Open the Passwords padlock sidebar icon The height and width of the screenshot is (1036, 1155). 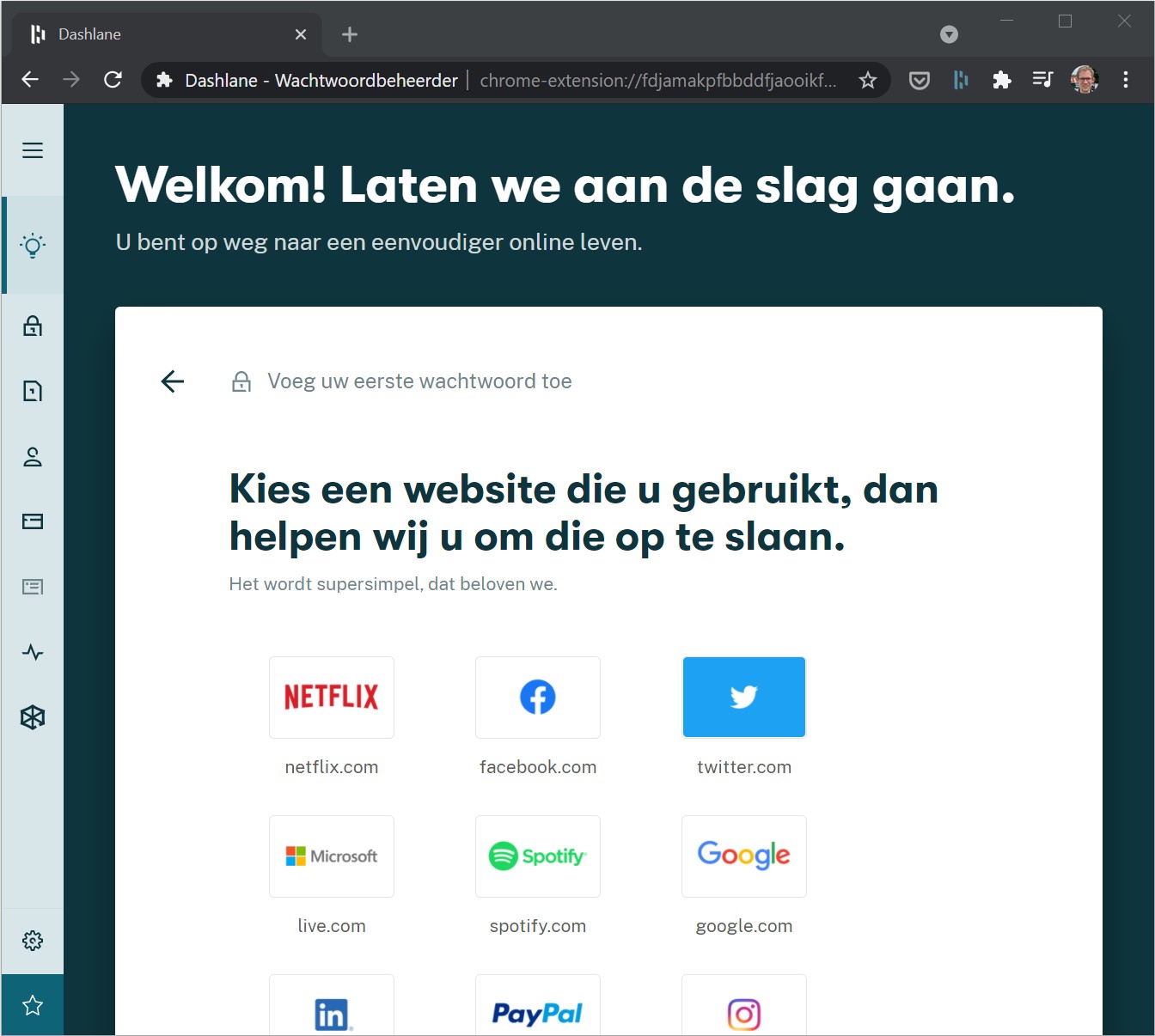coord(33,326)
